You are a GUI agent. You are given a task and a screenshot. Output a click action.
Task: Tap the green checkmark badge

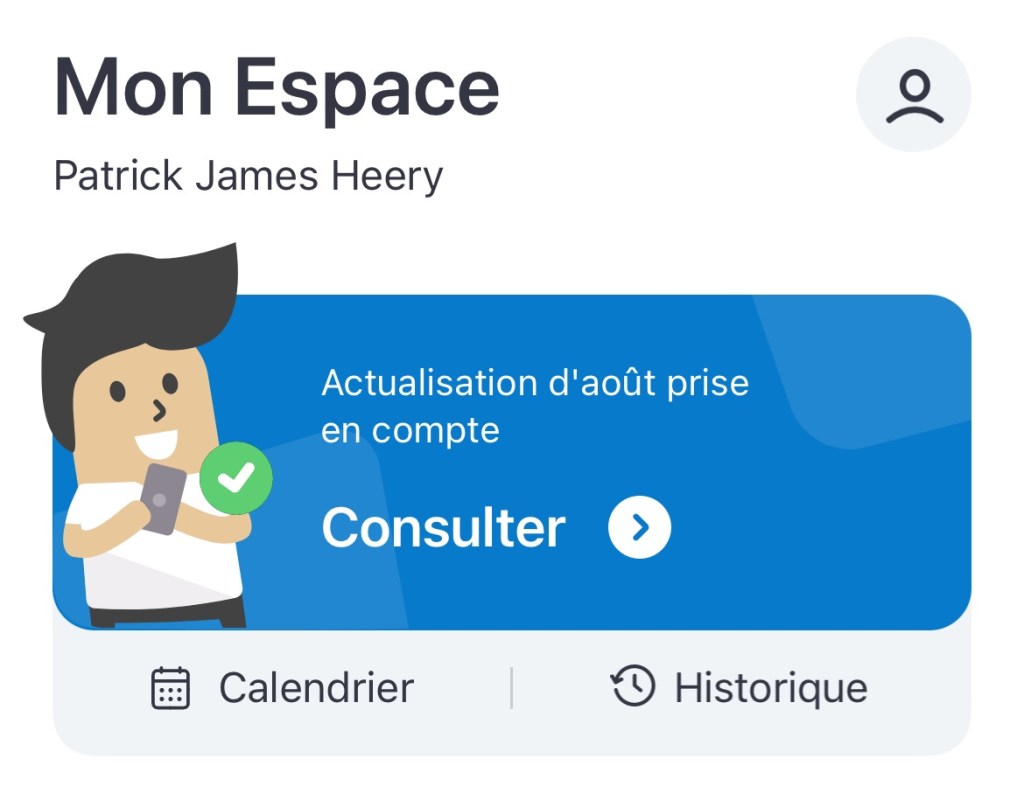236,479
